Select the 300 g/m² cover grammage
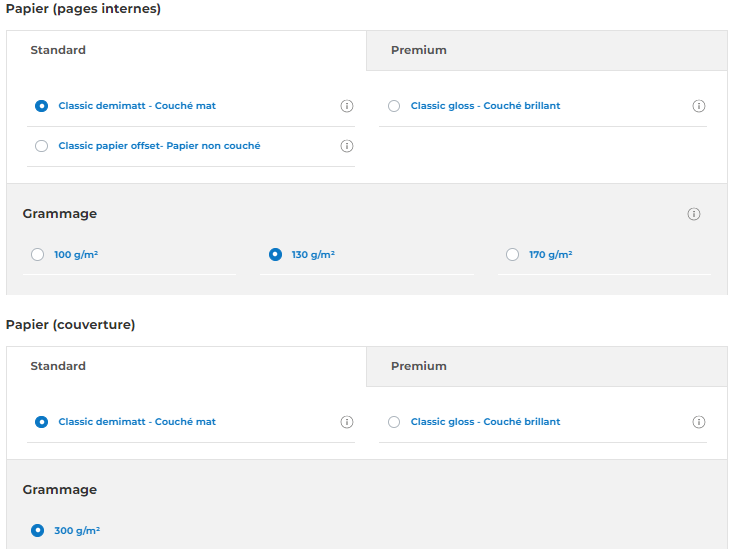 [37, 531]
